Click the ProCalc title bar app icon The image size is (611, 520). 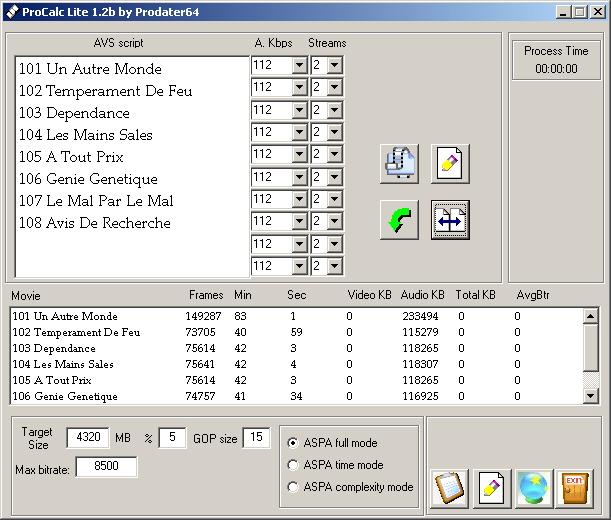(12, 12)
